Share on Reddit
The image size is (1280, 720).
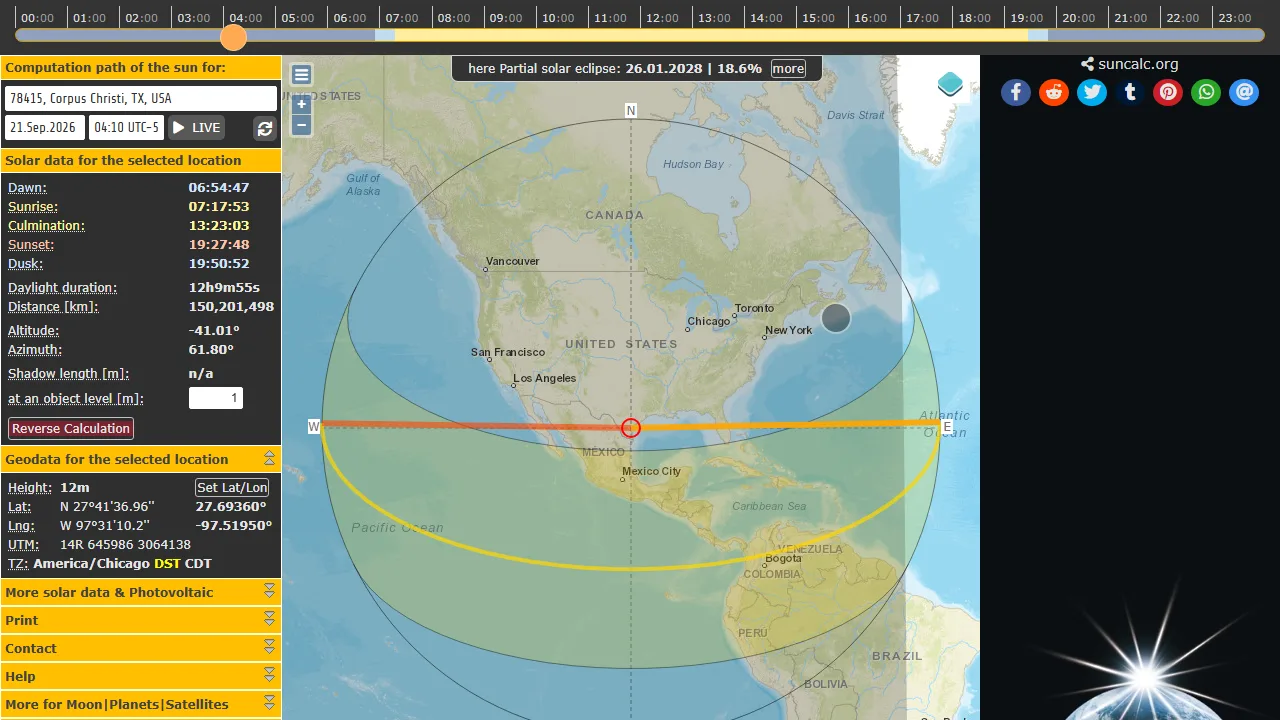click(1054, 92)
